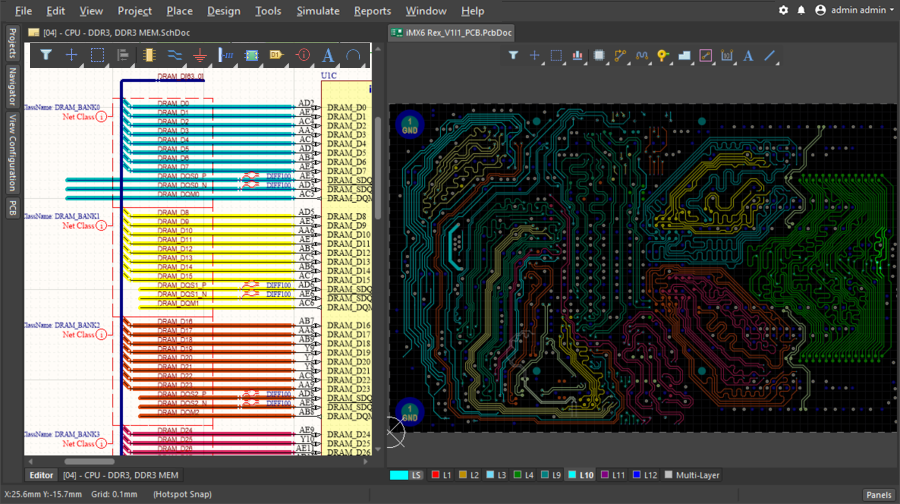Select the [04] - CPU - DDR3 sheet tab
The height and width of the screenshot is (504, 900).
(x=121, y=475)
